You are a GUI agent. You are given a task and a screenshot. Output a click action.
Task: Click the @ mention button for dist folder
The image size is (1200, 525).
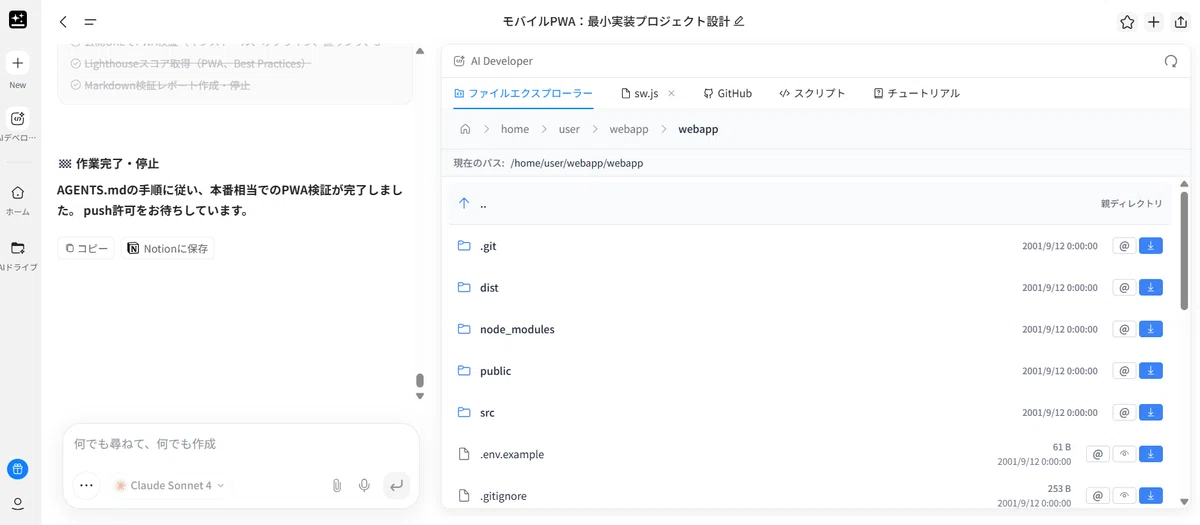[1124, 288]
